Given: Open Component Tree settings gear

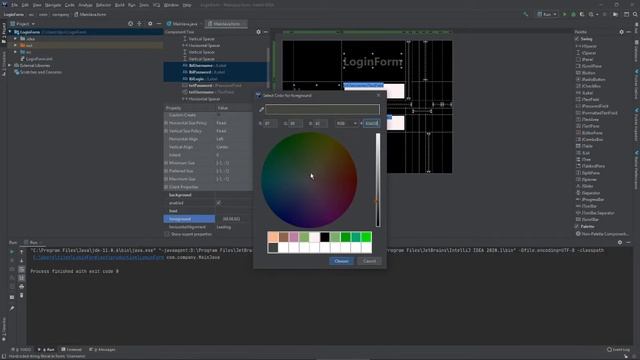Looking at the screenshot, I should click(258, 32).
